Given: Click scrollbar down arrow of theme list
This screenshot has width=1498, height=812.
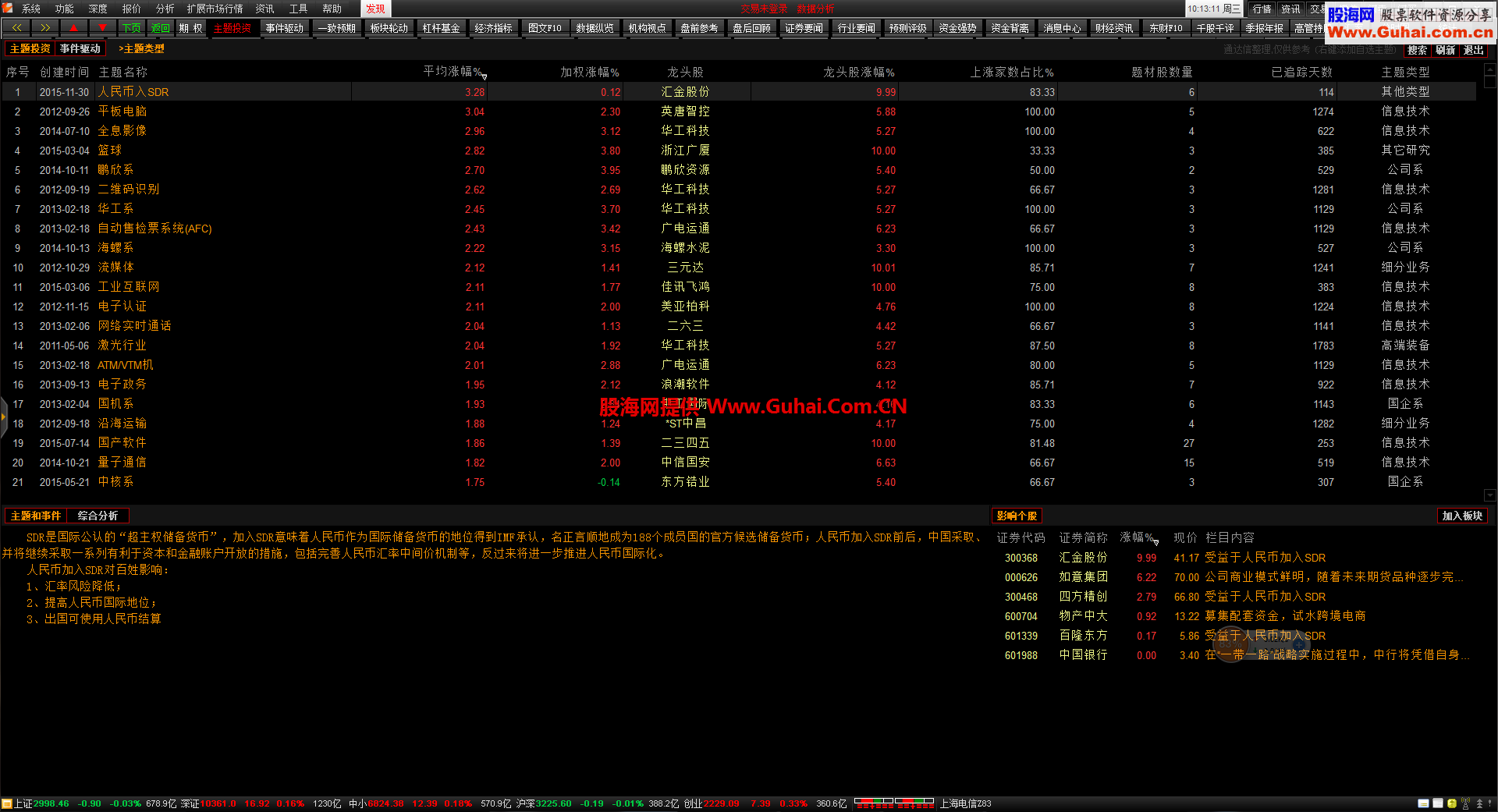Looking at the screenshot, I should tap(1489, 495).
